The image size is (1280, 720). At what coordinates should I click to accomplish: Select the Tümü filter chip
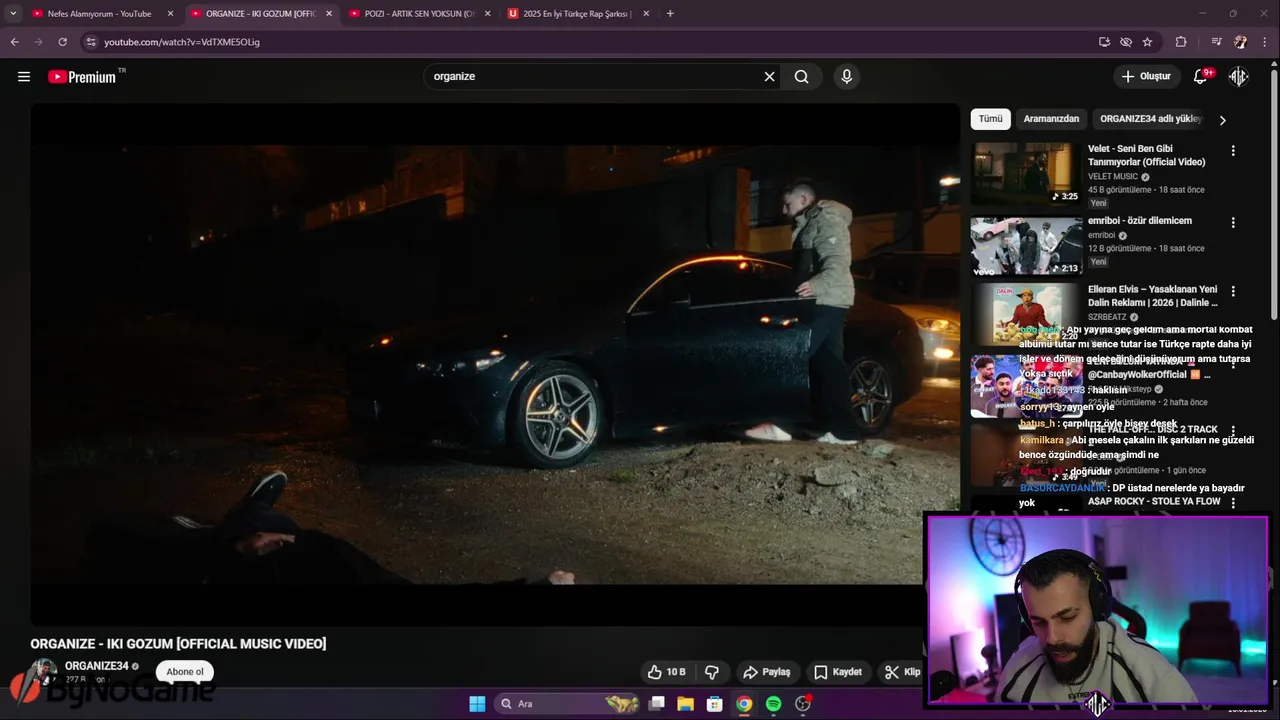click(x=990, y=119)
